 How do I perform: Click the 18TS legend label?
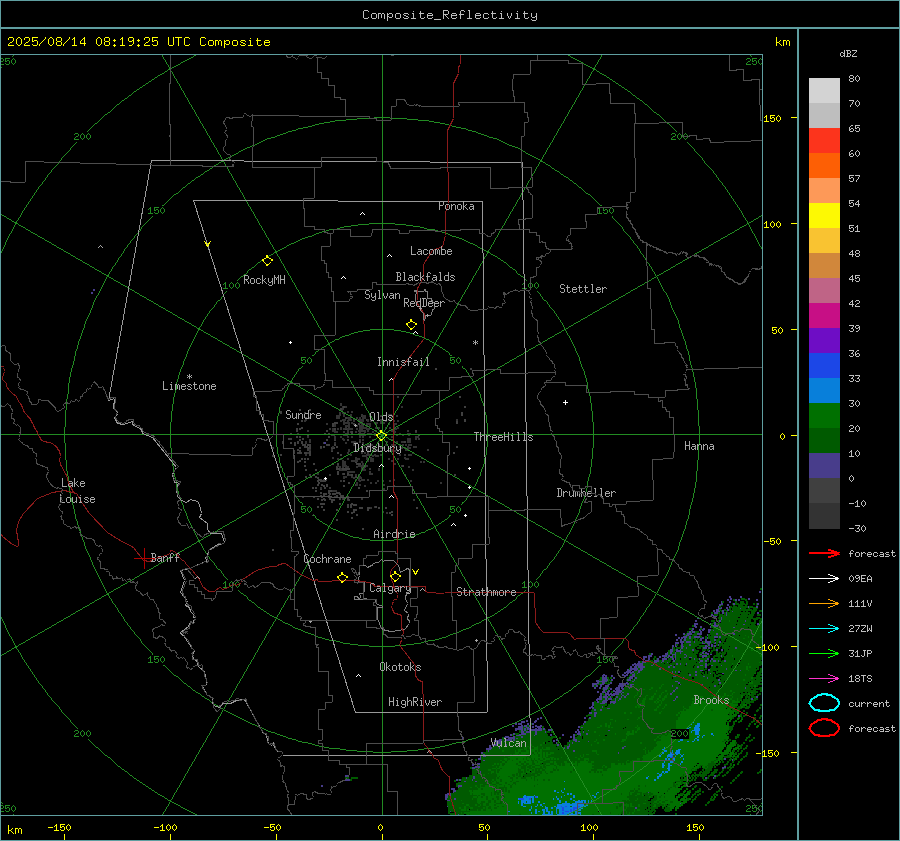pos(860,679)
